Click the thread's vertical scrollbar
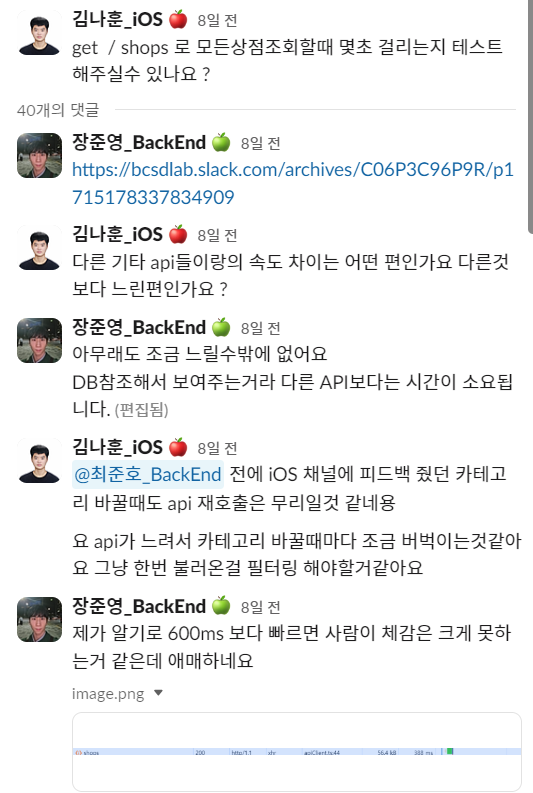This screenshot has width=533, height=793. coord(530,116)
